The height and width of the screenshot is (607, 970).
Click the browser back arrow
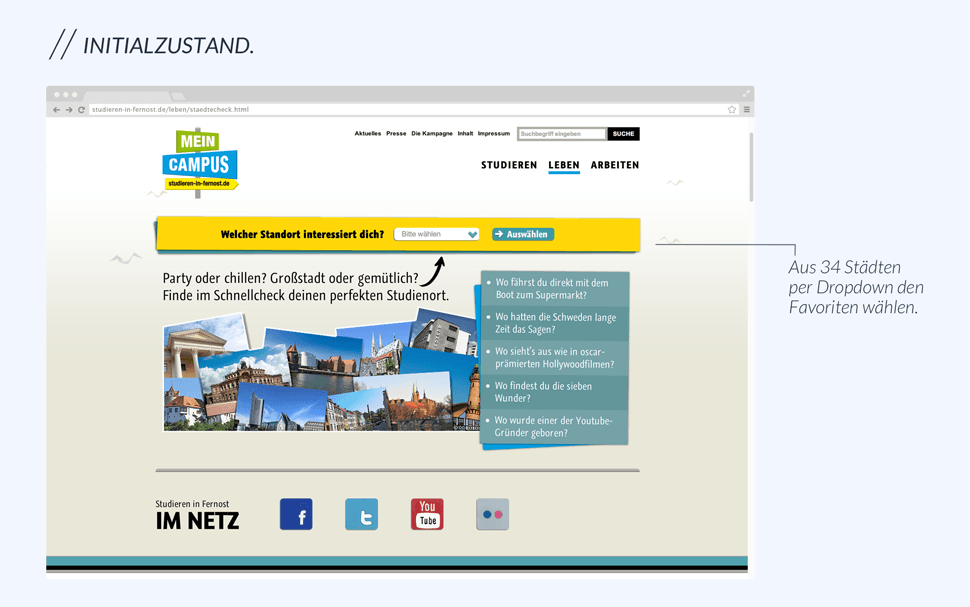pos(57,110)
